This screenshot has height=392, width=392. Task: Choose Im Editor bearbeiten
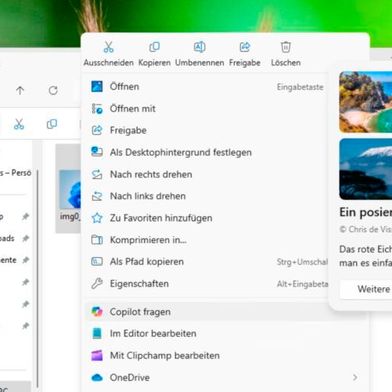pyautogui.click(x=225, y=334)
